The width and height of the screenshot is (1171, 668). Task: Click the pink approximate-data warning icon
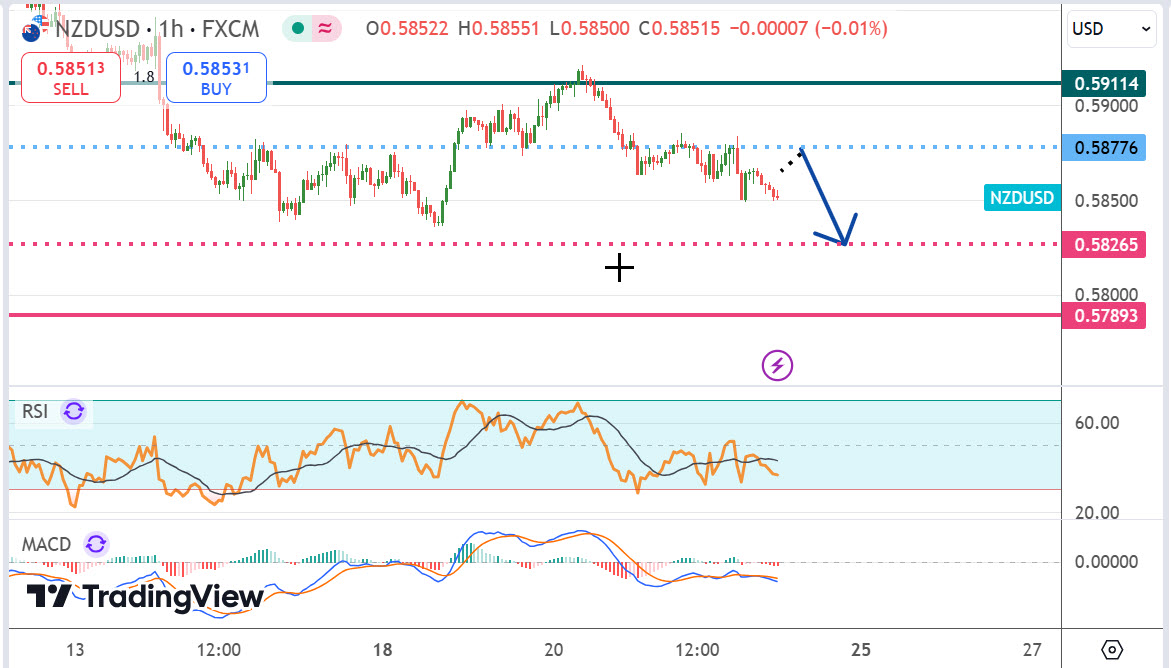click(x=325, y=29)
